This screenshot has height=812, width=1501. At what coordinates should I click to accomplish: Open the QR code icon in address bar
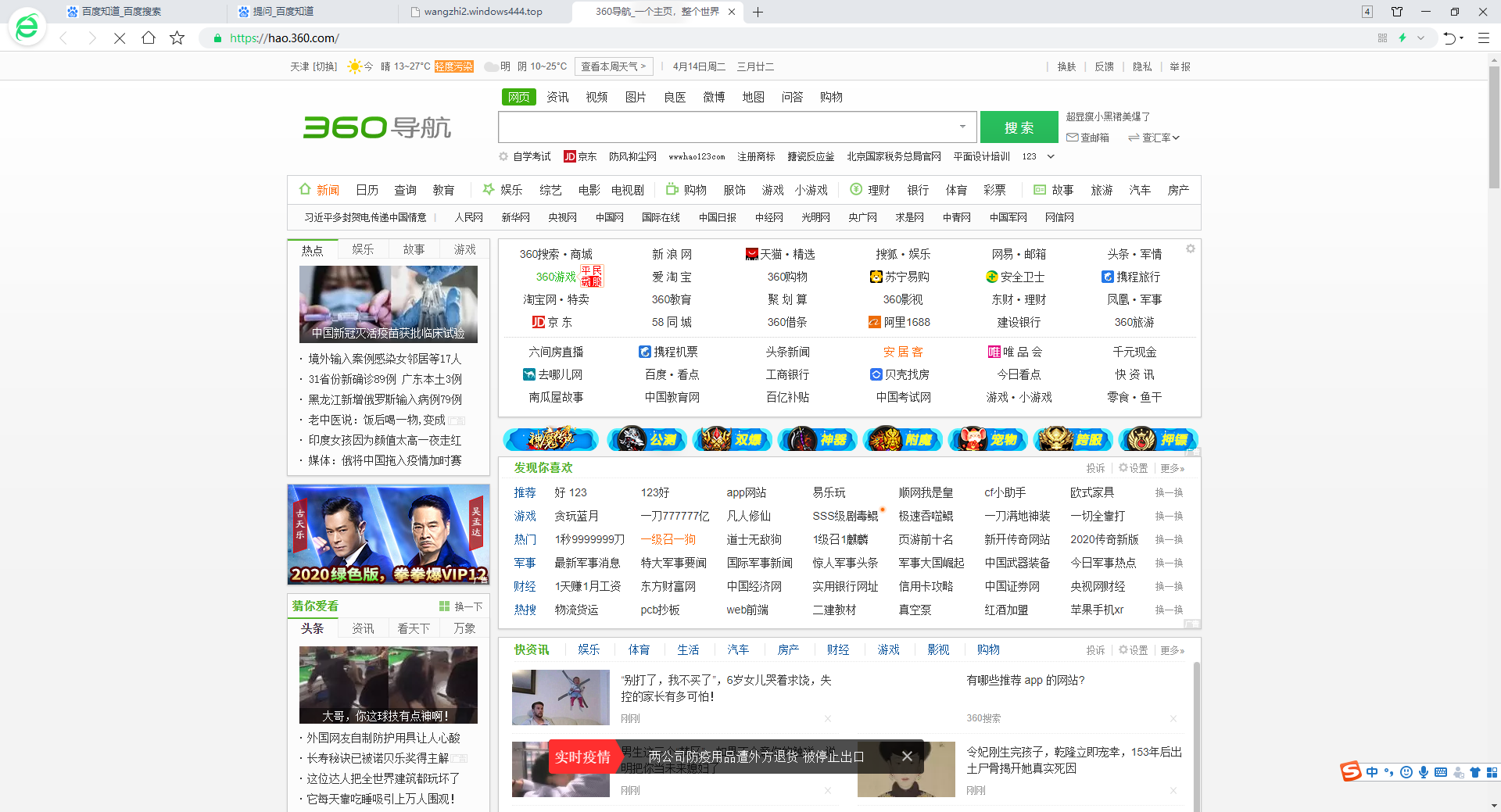(x=1382, y=38)
